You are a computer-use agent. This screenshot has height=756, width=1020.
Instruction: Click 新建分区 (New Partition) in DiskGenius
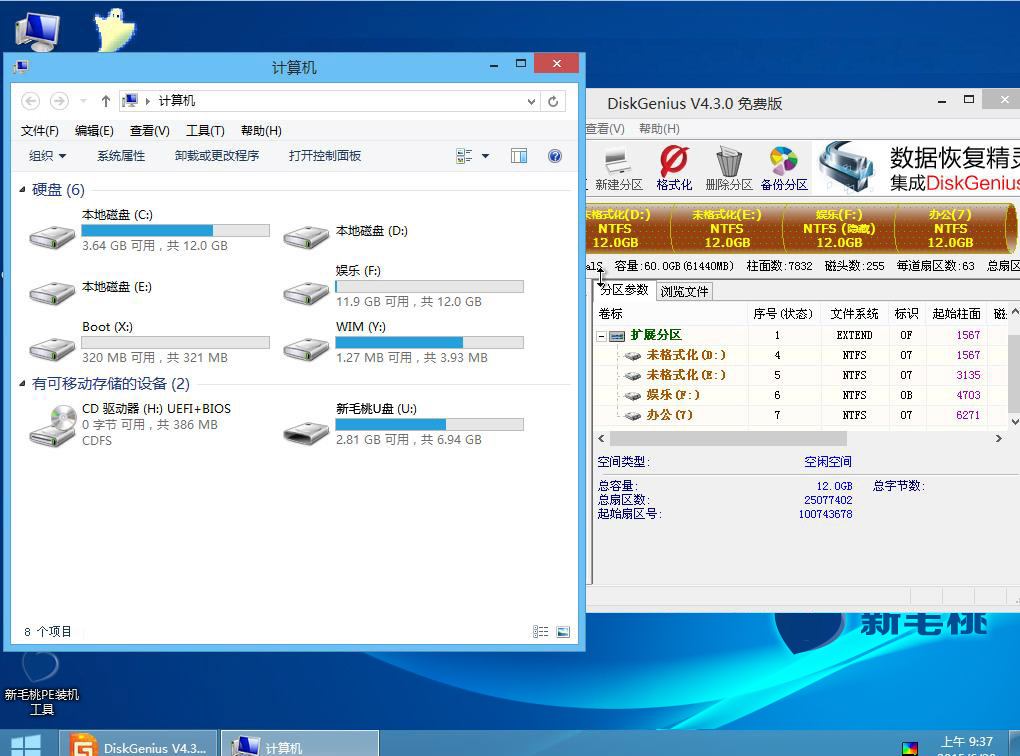tap(618, 169)
